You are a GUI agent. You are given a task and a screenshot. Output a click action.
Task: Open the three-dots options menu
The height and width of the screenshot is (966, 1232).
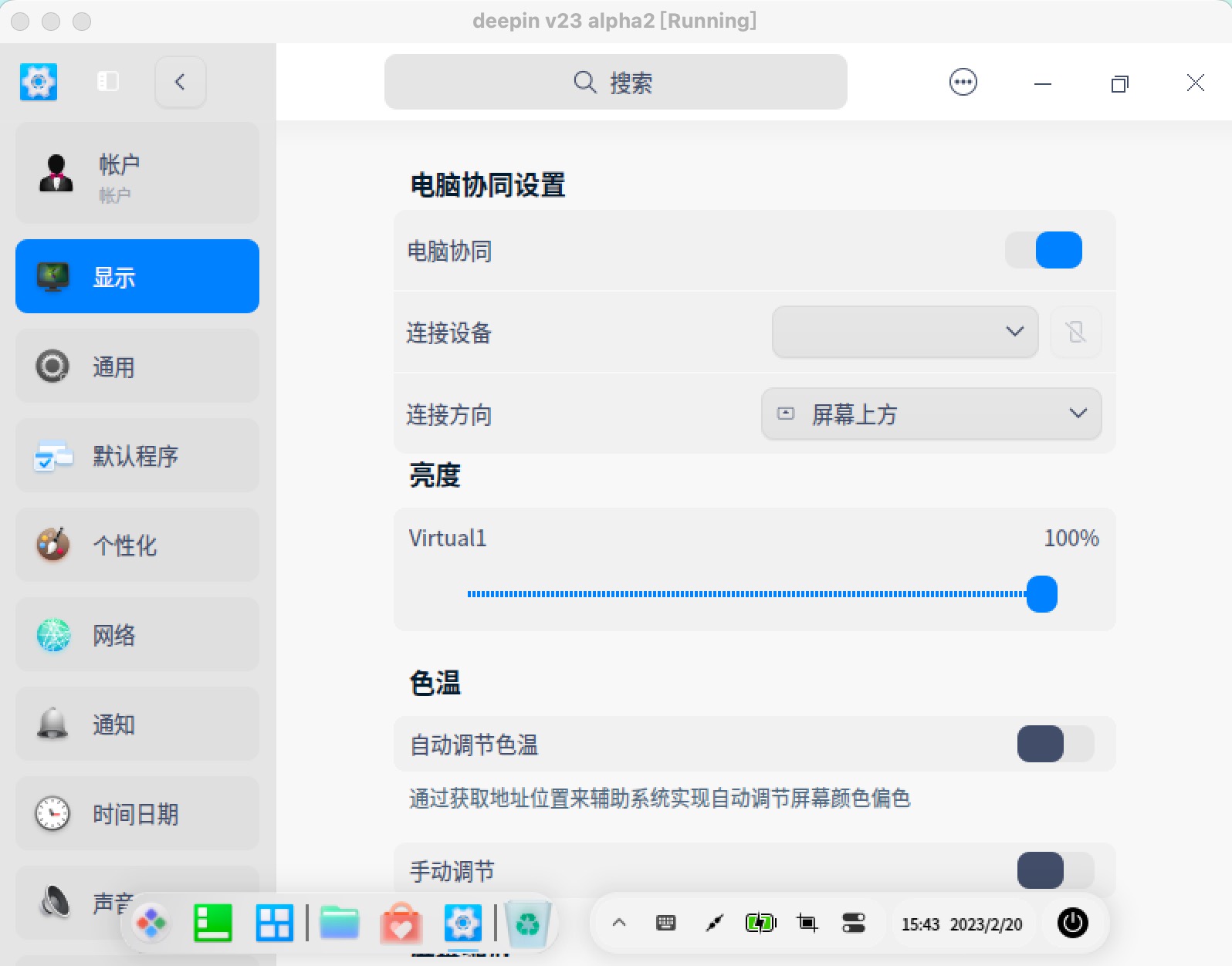pyautogui.click(x=963, y=82)
